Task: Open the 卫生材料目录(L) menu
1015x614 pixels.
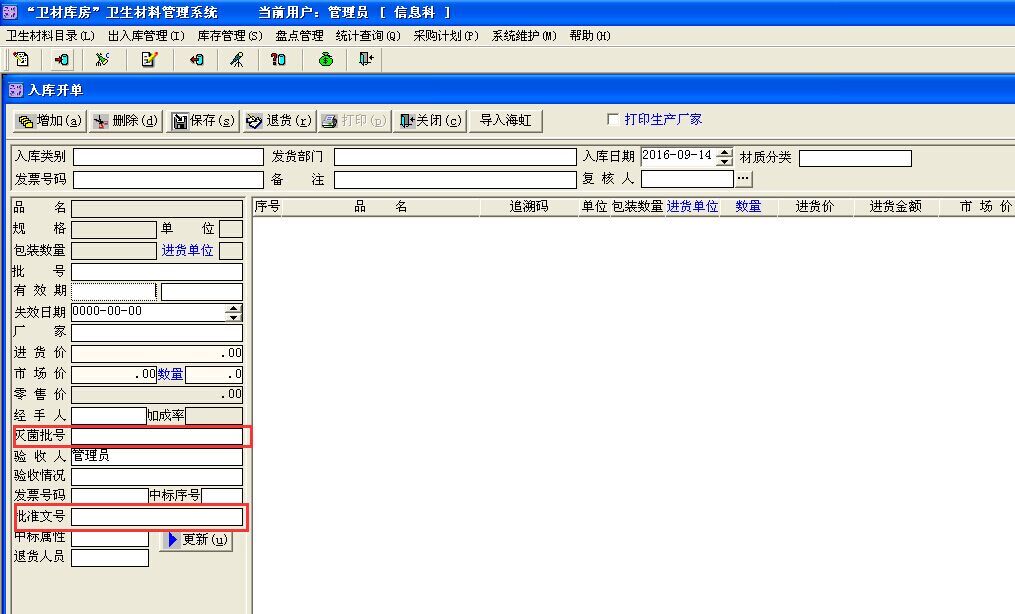Action: (50, 36)
